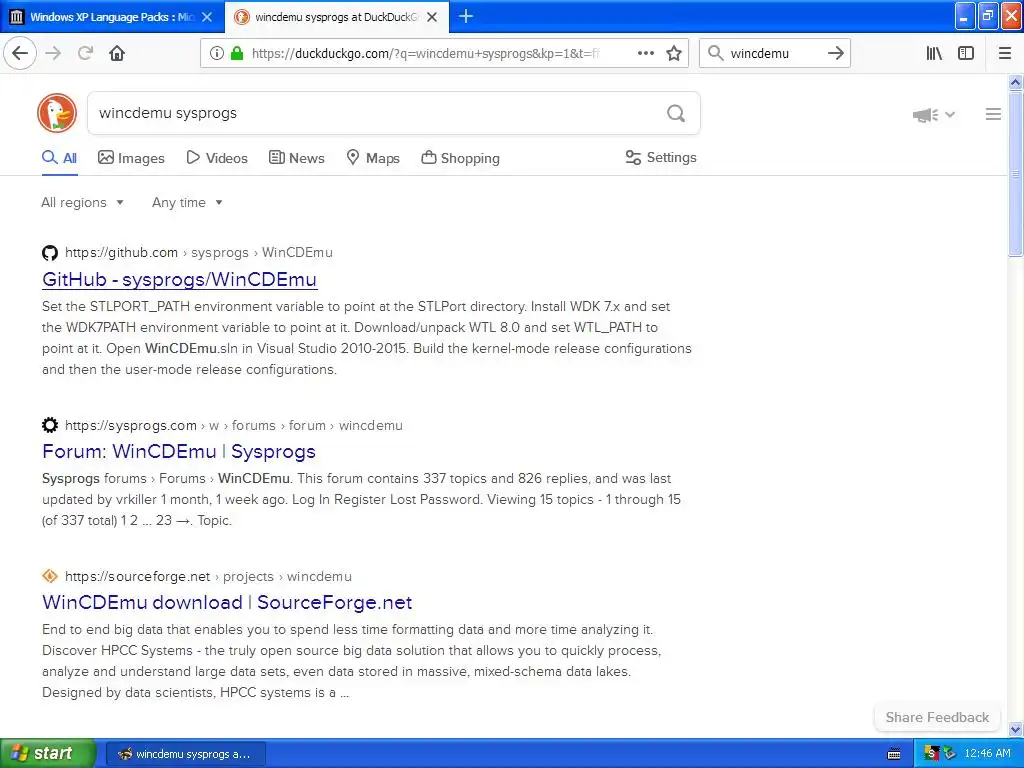Viewport: 1024px width, 768px height.
Task: Open the Windows Start menu
Action: tap(48, 753)
